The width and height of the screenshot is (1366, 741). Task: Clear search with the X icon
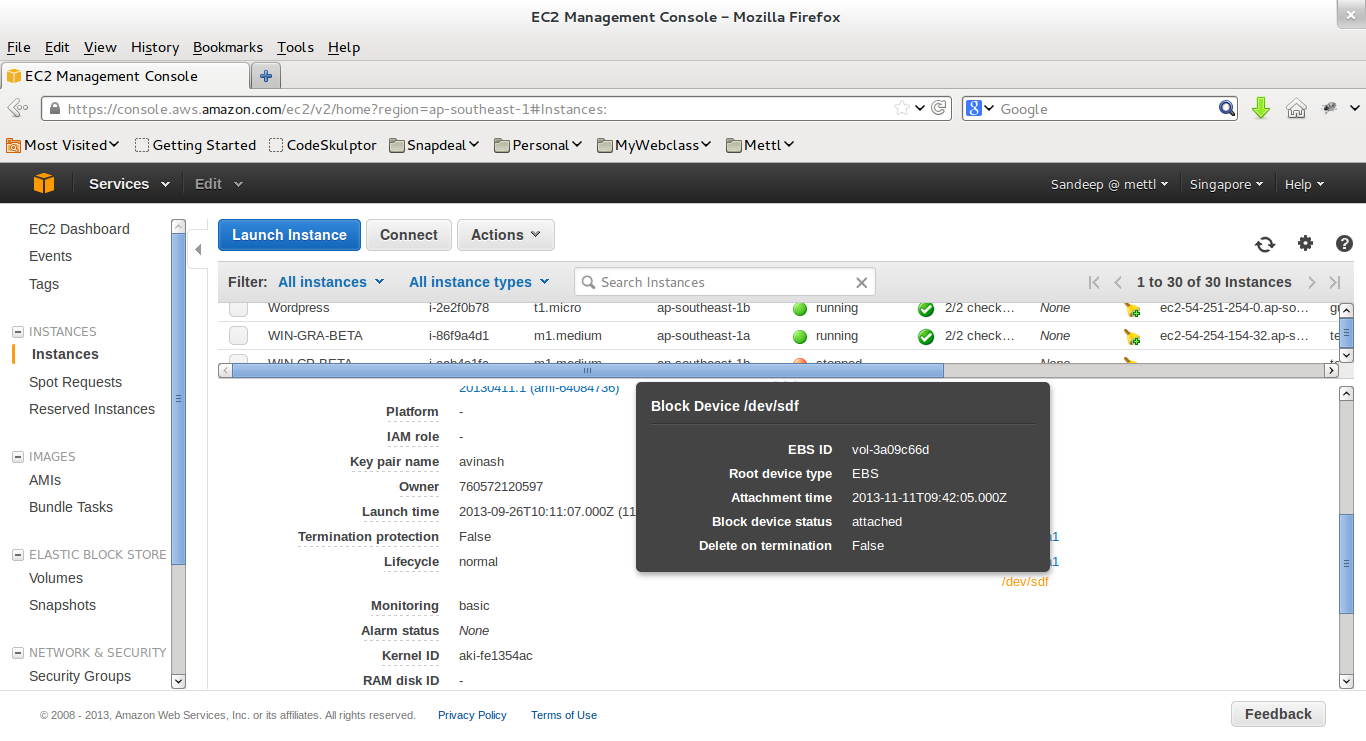tap(861, 283)
